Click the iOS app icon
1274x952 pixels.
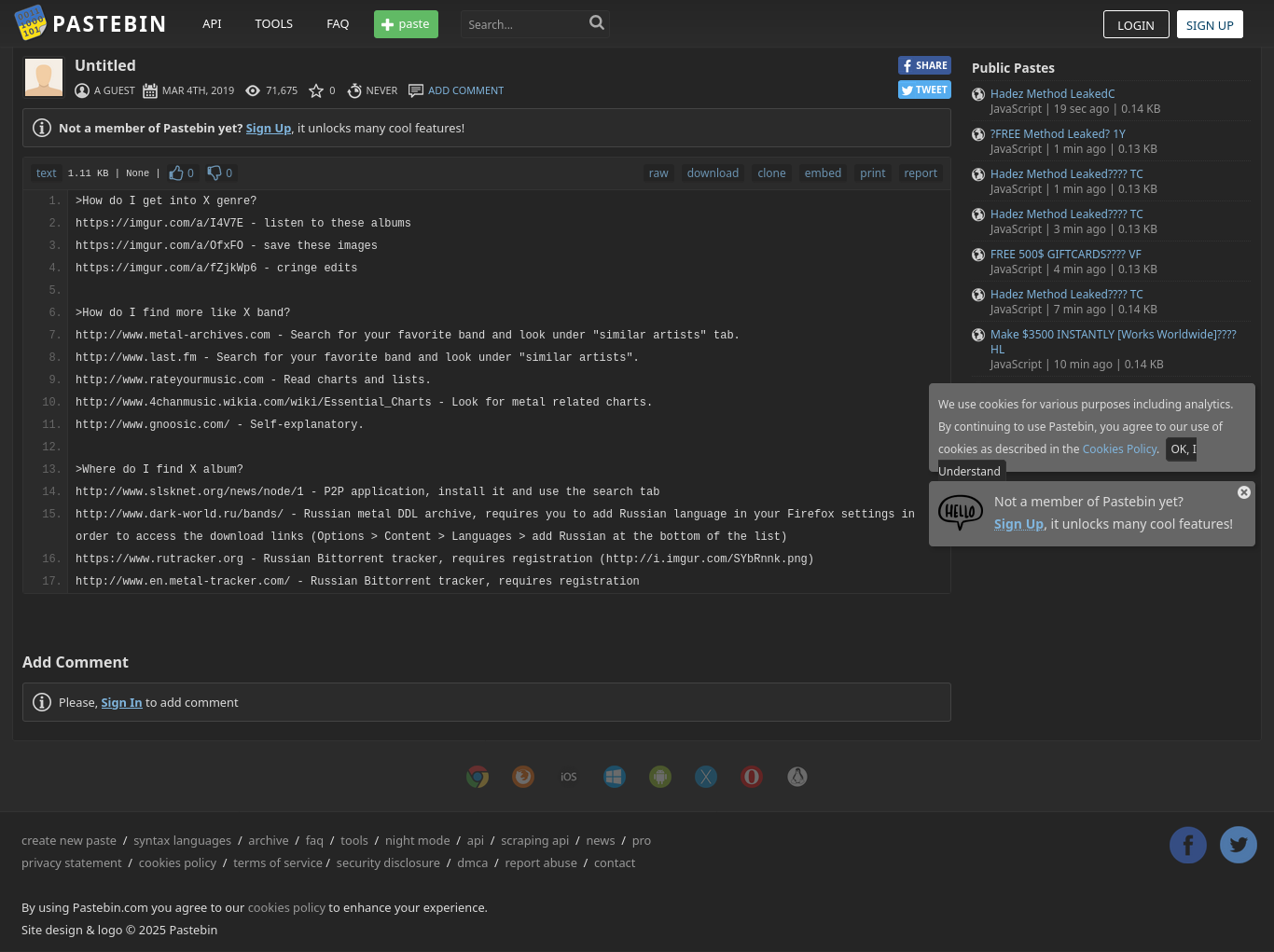[569, 777]
